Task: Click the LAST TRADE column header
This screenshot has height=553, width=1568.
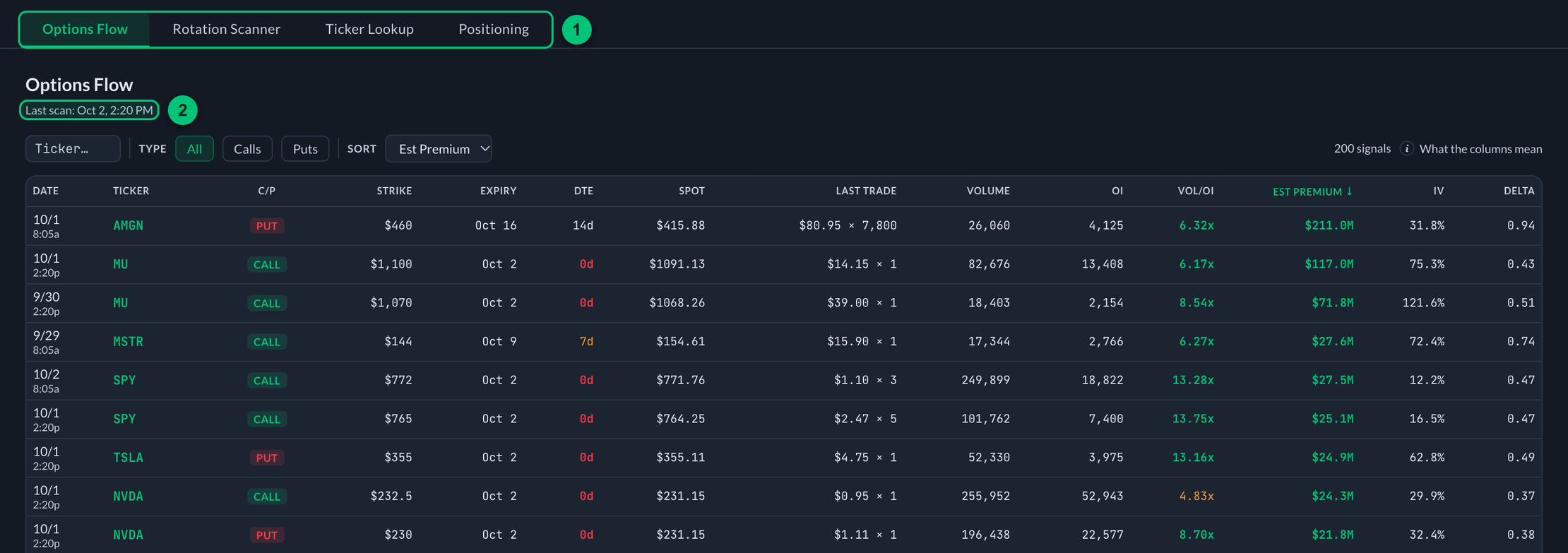Action: 866,191
